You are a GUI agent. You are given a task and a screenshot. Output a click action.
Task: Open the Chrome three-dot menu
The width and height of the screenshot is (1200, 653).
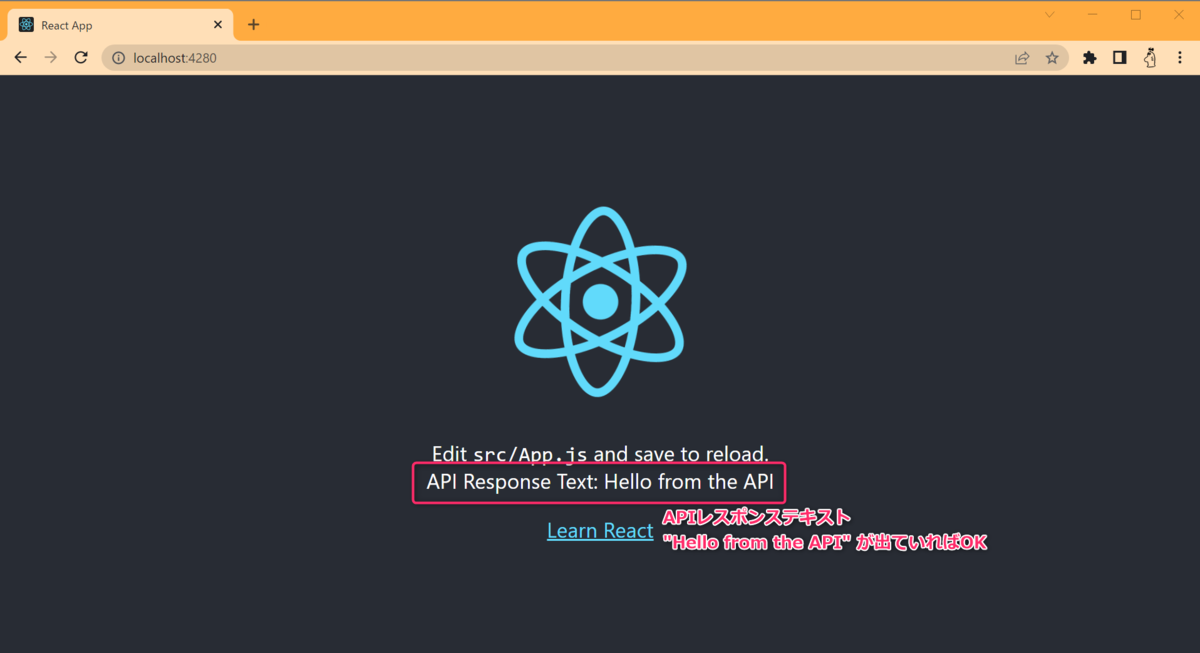[1180, 58]
